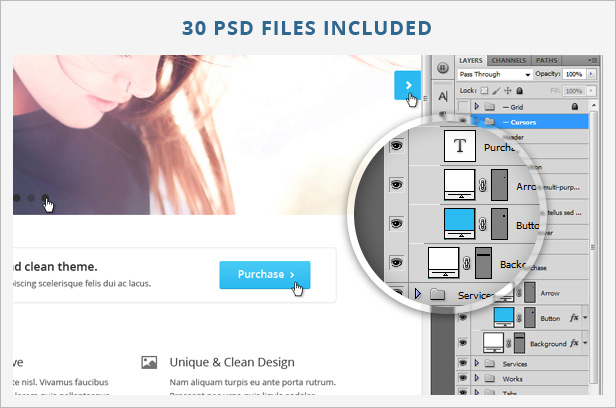Select the small Button layer name
The height and width of the screenshot is (408, 616).
coord(550,318)
